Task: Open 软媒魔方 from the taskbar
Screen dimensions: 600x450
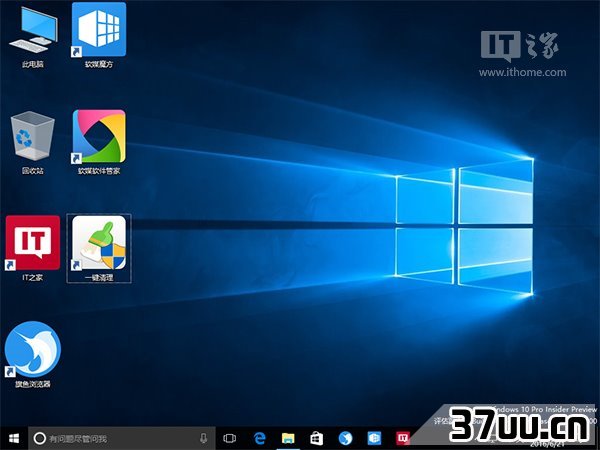Action: 374,438
